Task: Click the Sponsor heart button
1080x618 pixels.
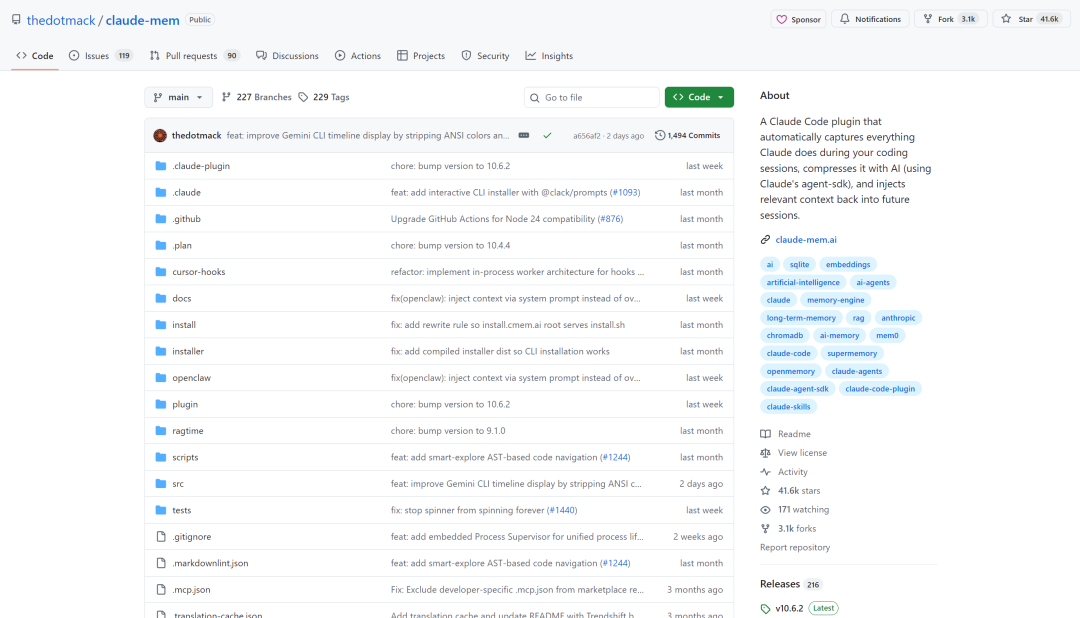Action: pos(798,19)
